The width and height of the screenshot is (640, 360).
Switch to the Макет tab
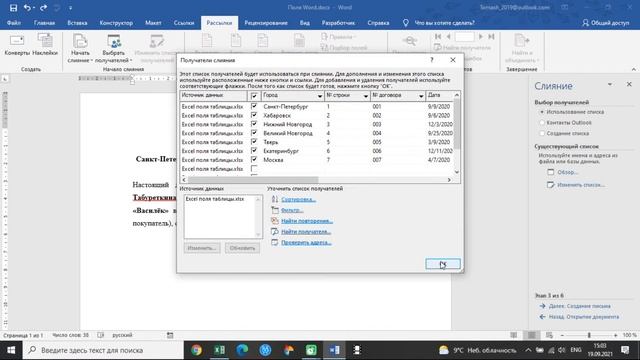(153, 23)
